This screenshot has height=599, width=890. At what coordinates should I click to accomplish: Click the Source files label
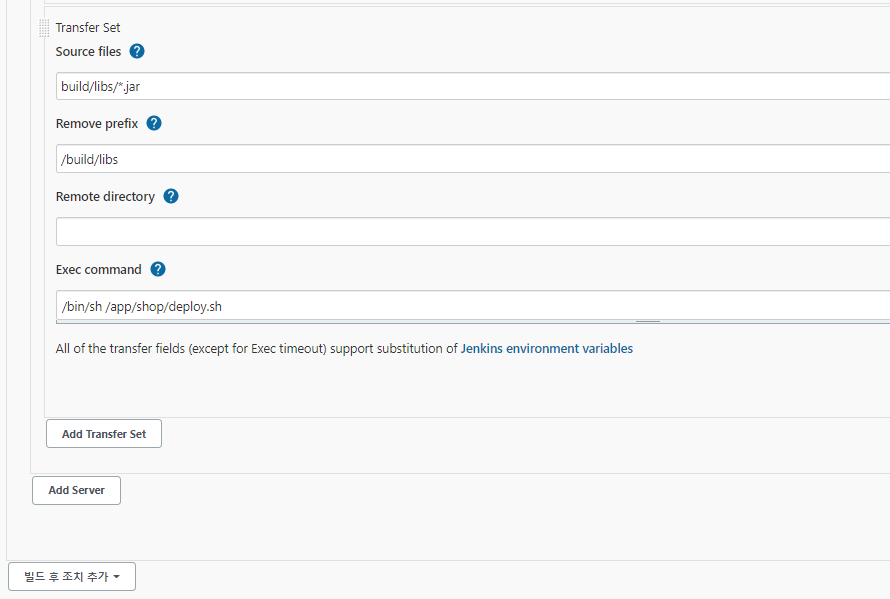(89, 52)
